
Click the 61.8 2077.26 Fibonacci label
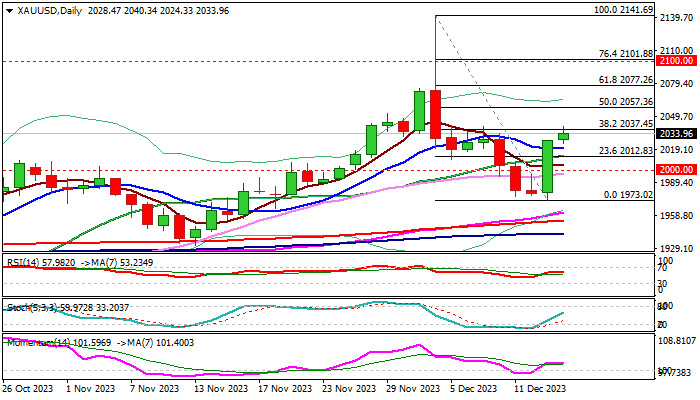626,79
